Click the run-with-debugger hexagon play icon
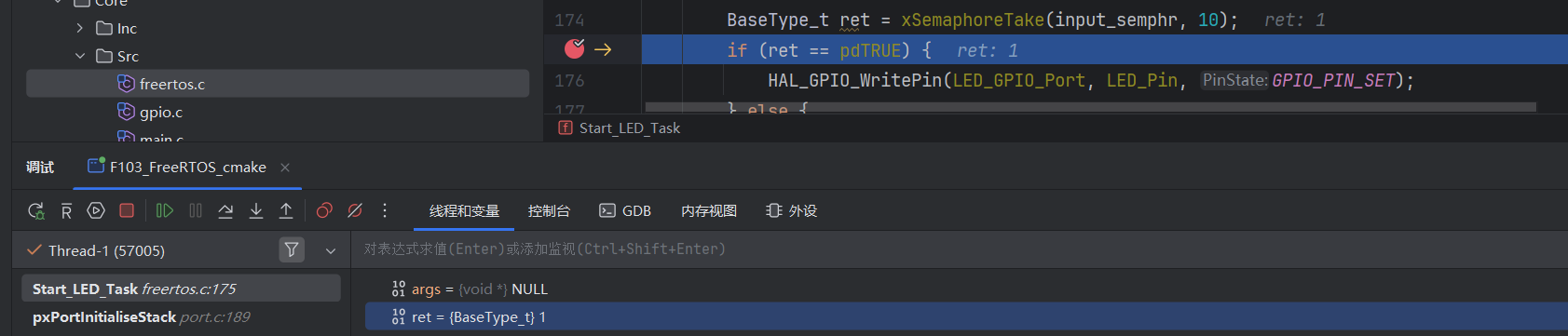The width and height of the screenshot is (1568, 336). (96, 211)
